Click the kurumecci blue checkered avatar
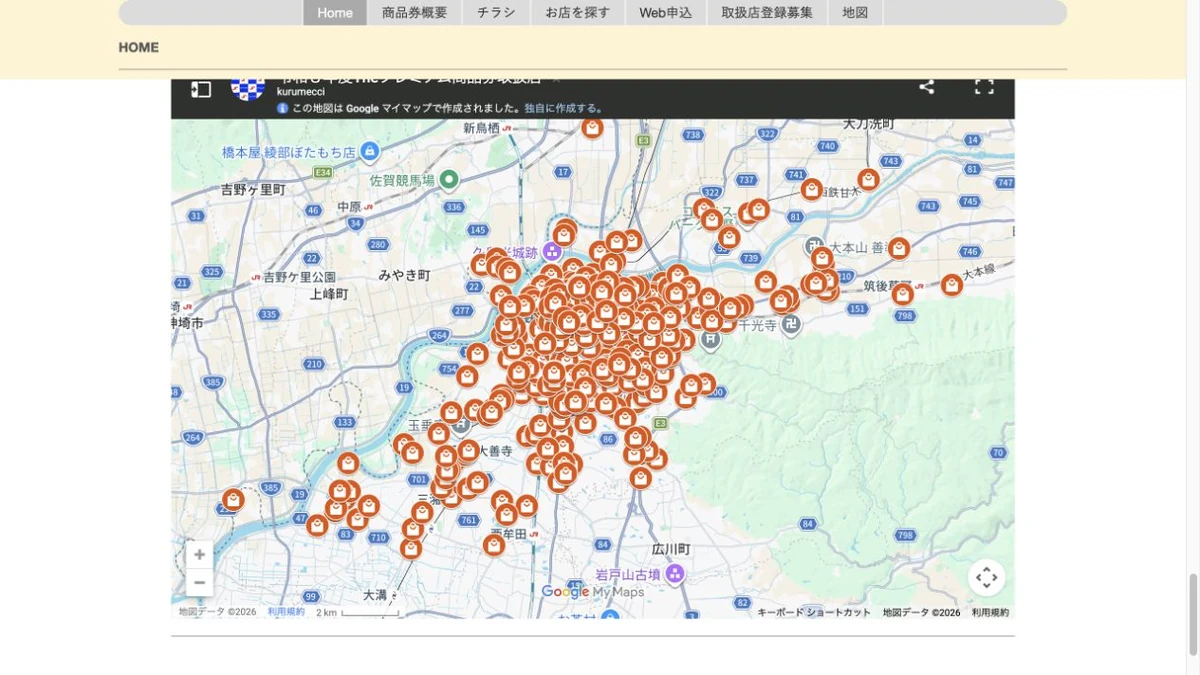The width and height of the screenshot is (1200, 675). [248, 88]
